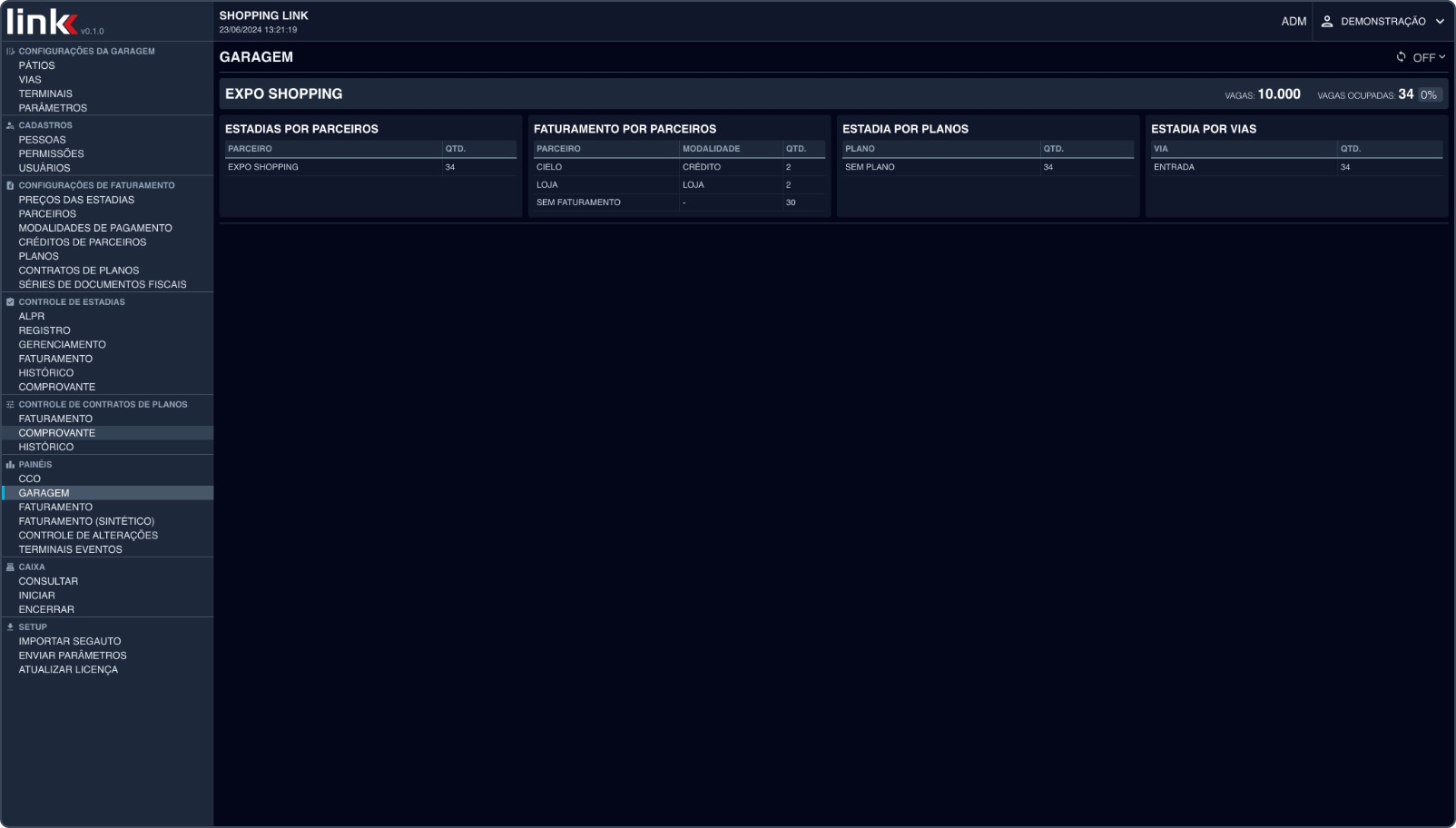Open Terminais in the sidebar
This screenshot has height=828, width=1456.
[107, 94]
